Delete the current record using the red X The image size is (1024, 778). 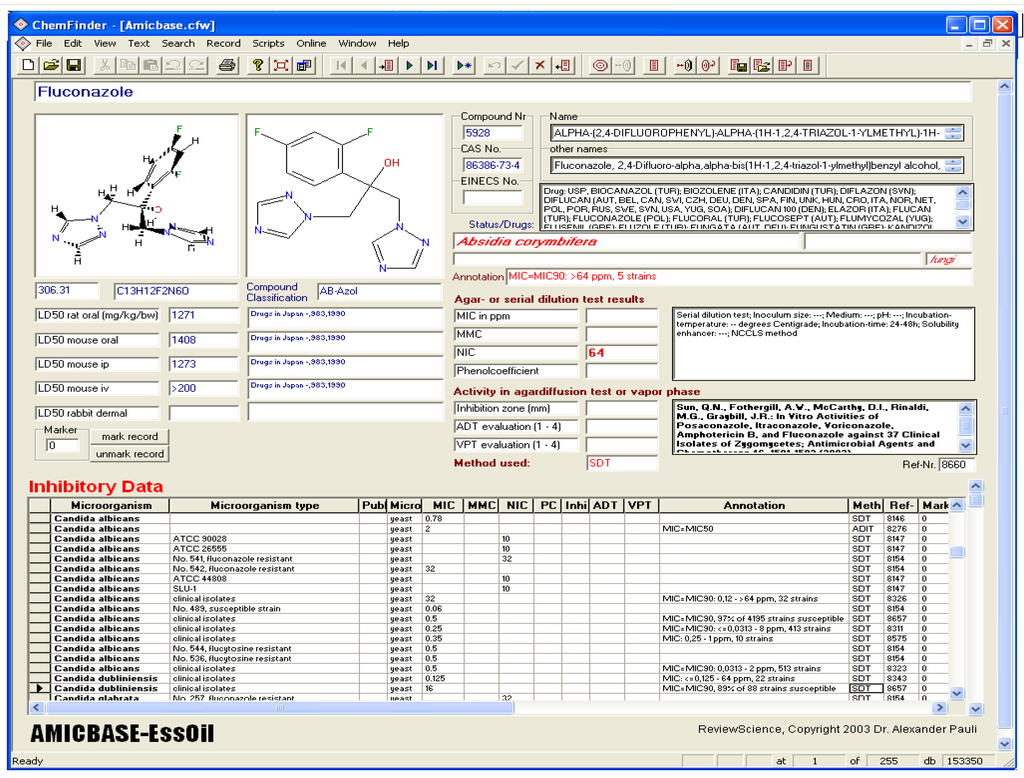coord(539,64)
